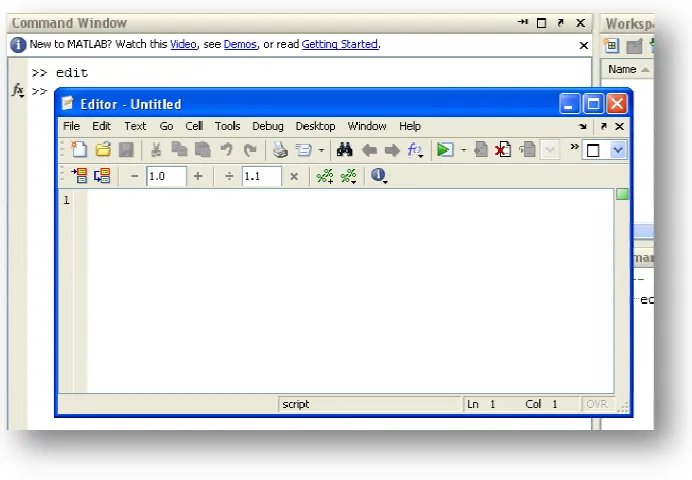Click the increment field showing 1.0
The image size is (692, 480).
(166, 176)
